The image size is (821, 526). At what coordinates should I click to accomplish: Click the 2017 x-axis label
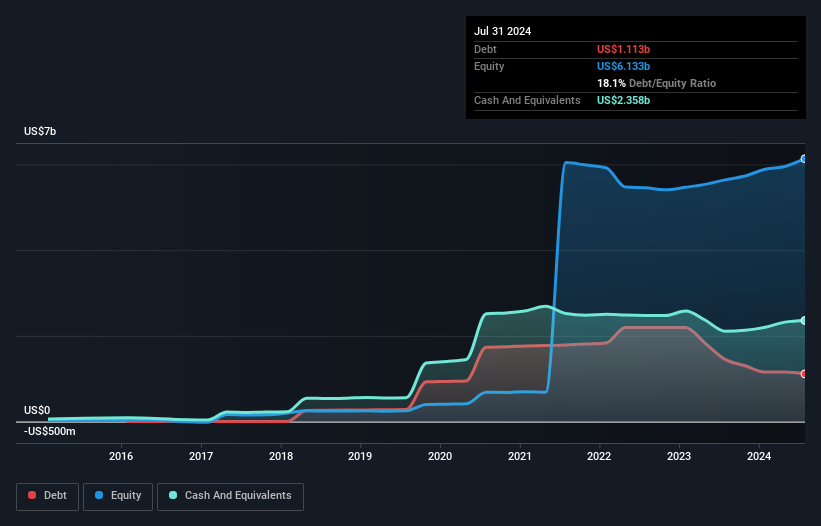click(201, 456)
